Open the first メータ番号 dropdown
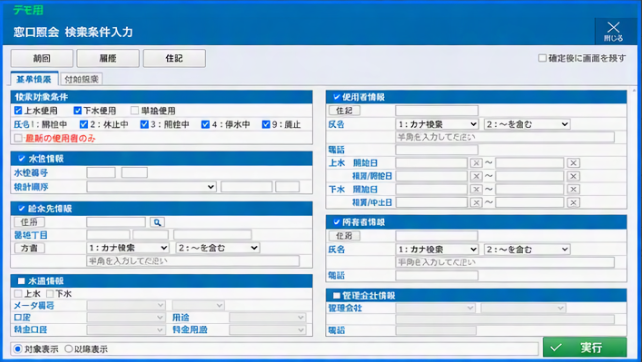The height and width of the screenshot is (362, 642). 126,305
